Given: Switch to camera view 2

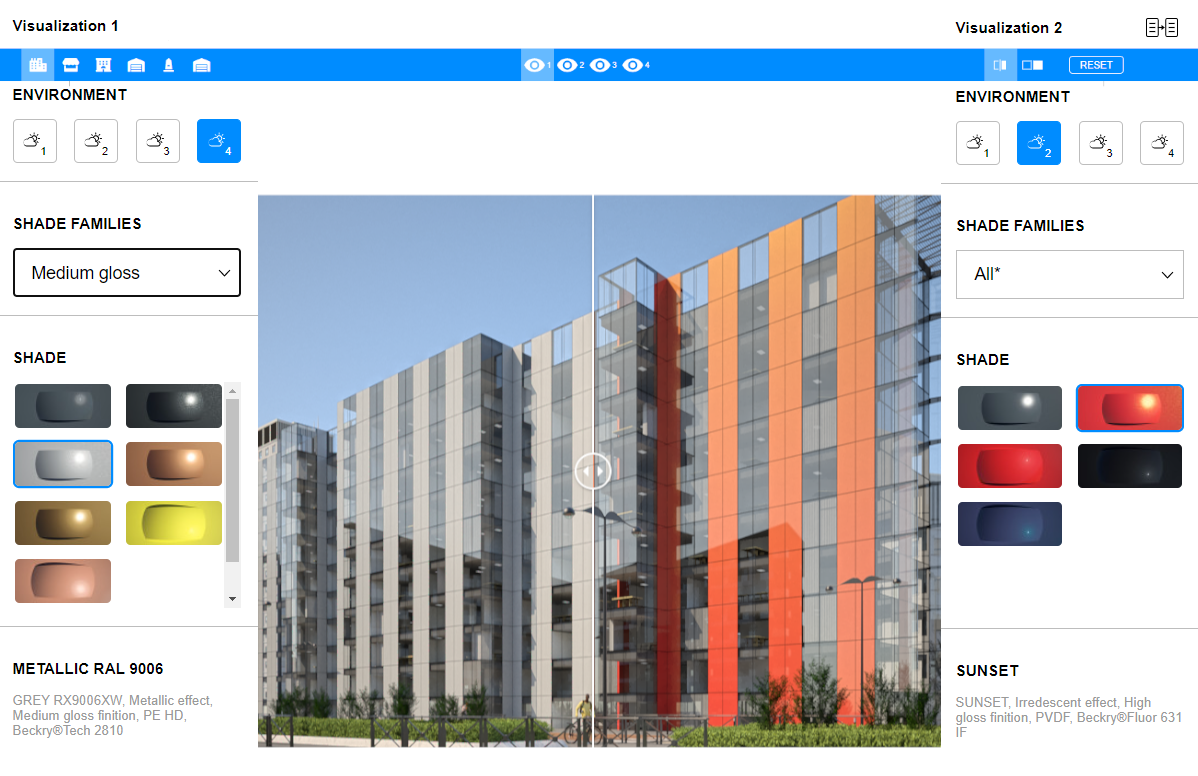Looking at the screenshot, I should [x=571, y=65].
